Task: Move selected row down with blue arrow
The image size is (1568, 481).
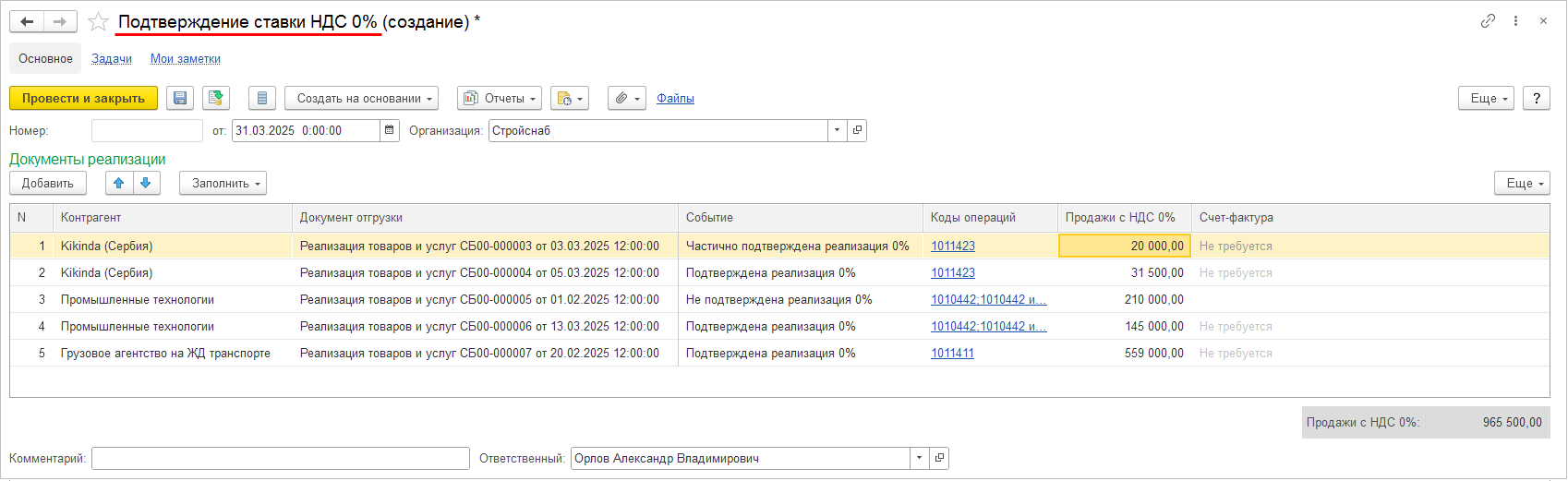Action: 146,183
